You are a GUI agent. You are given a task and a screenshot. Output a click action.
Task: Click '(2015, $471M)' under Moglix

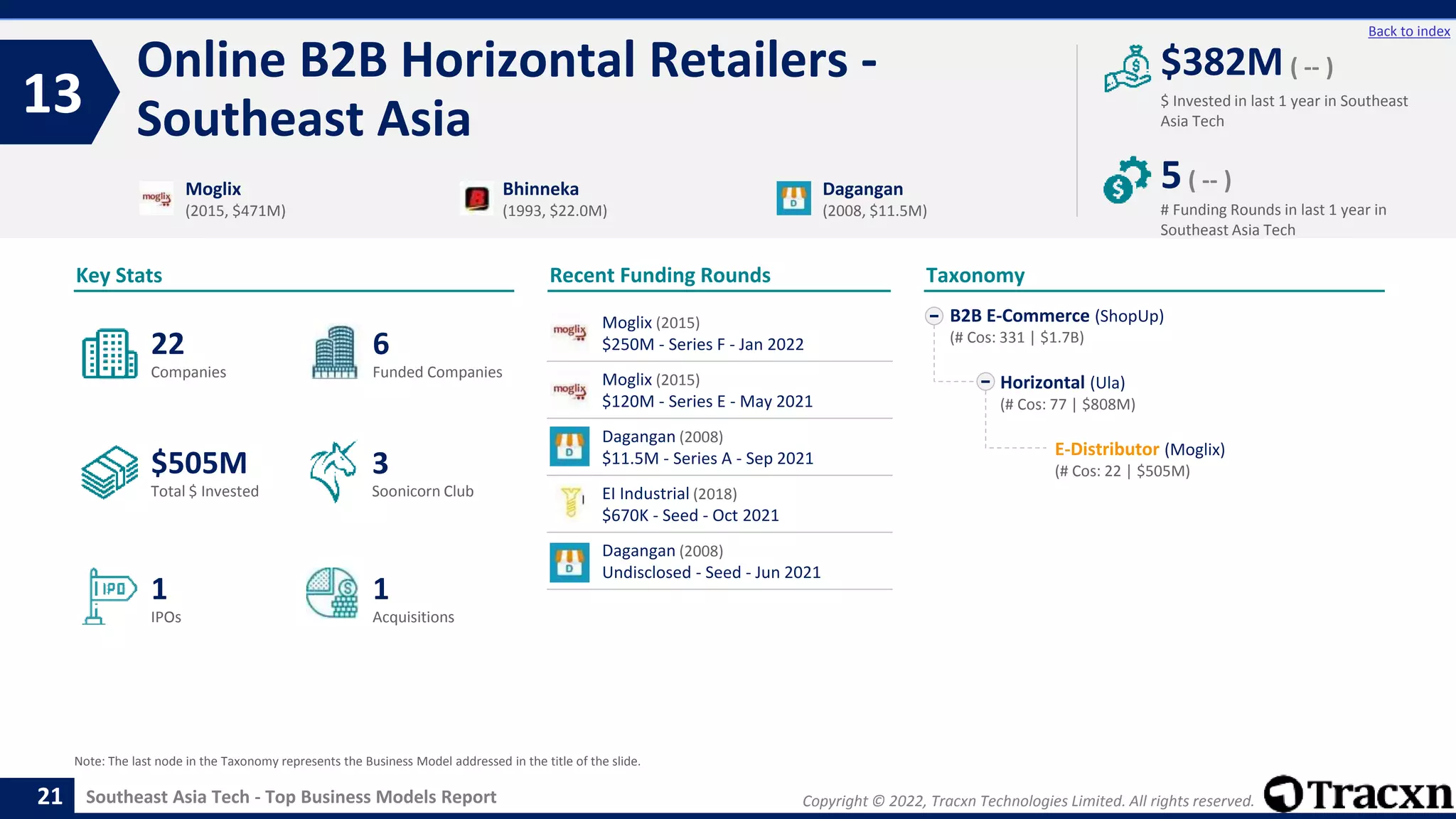(235, 211)
